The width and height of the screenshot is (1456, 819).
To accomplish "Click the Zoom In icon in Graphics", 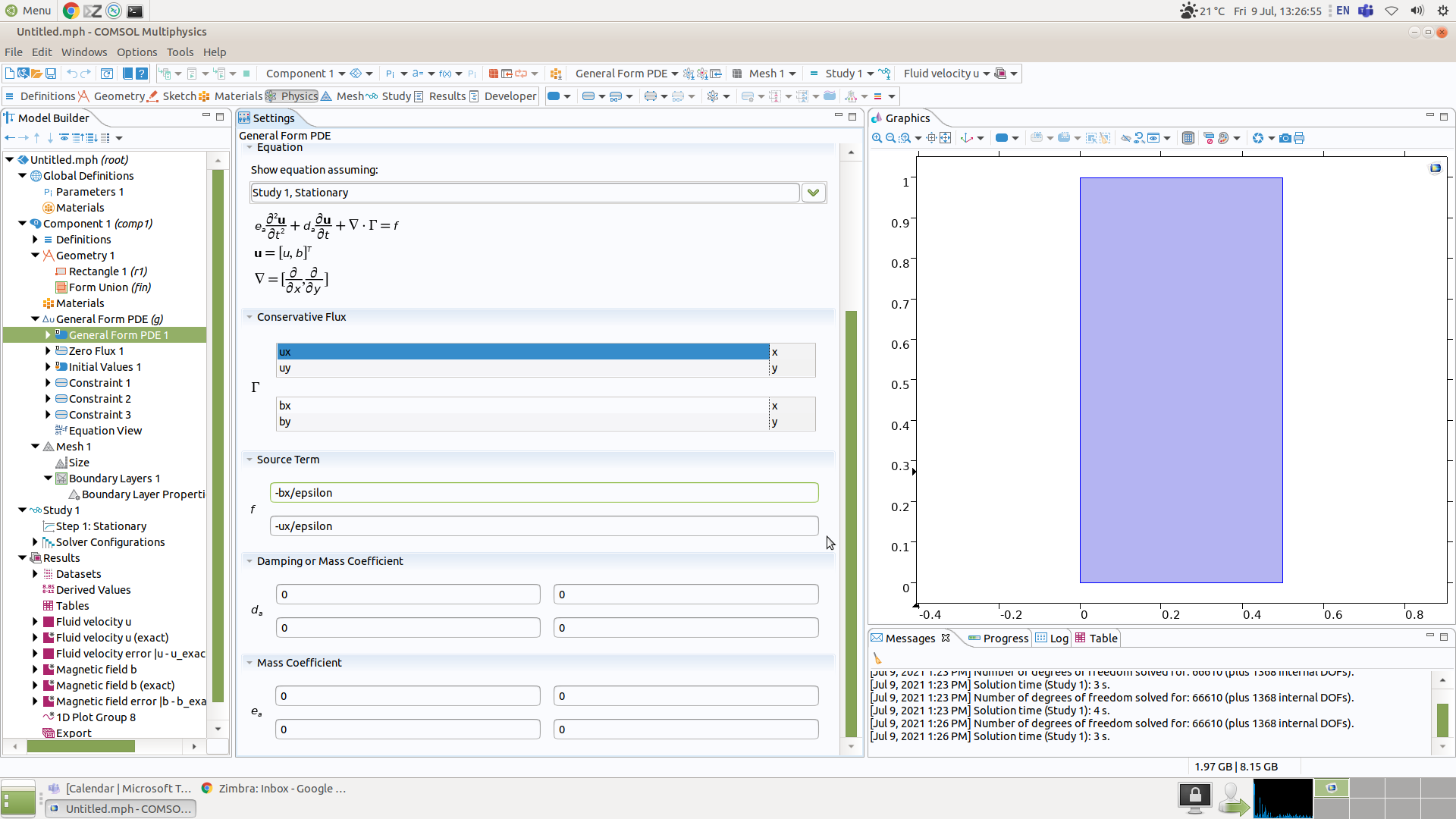I will (877, 138).
